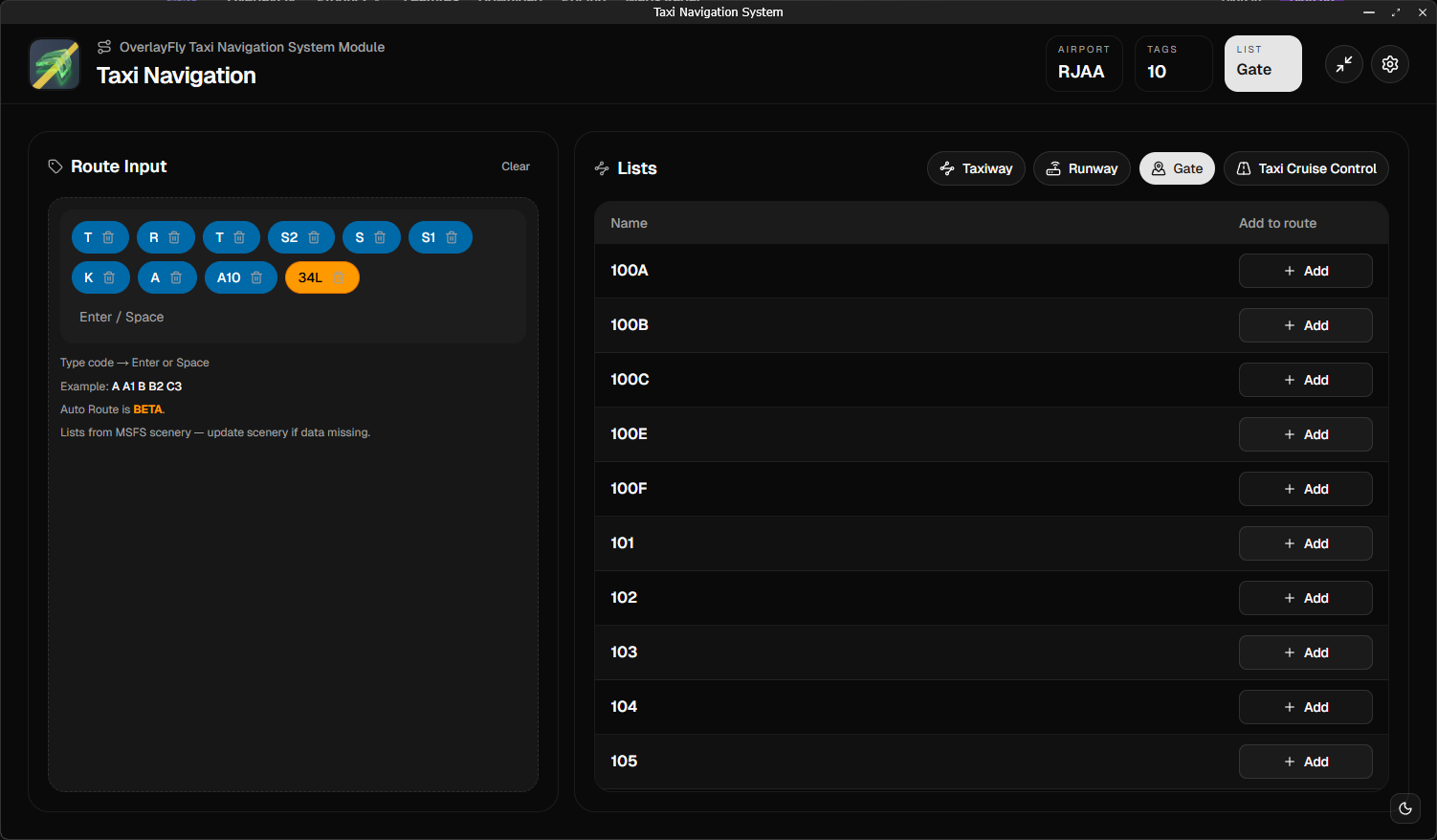1437x840 pixels.
Task: Click the K route tag label
Action: click(x=89, y=277)
